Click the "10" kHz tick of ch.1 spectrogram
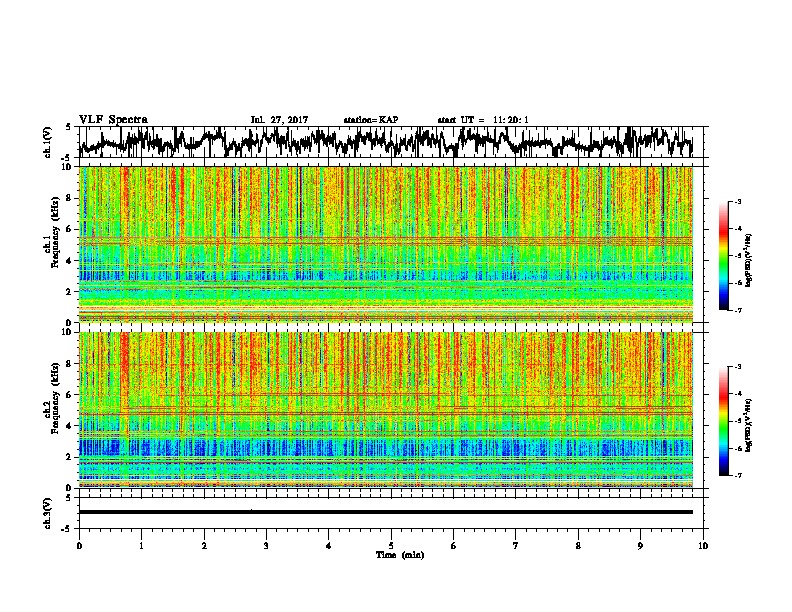Screen dimensions: 792x612 click(x=68, y=167)
